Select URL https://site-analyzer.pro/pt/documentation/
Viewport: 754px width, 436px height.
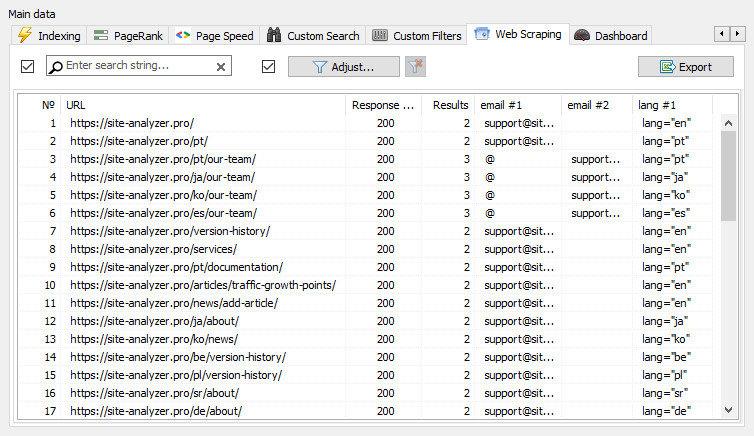[x=176, y=267]
